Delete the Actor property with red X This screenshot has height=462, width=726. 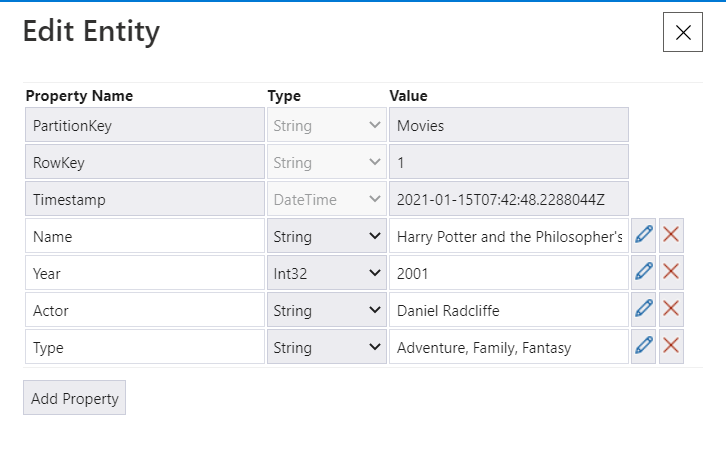point(672,310)
